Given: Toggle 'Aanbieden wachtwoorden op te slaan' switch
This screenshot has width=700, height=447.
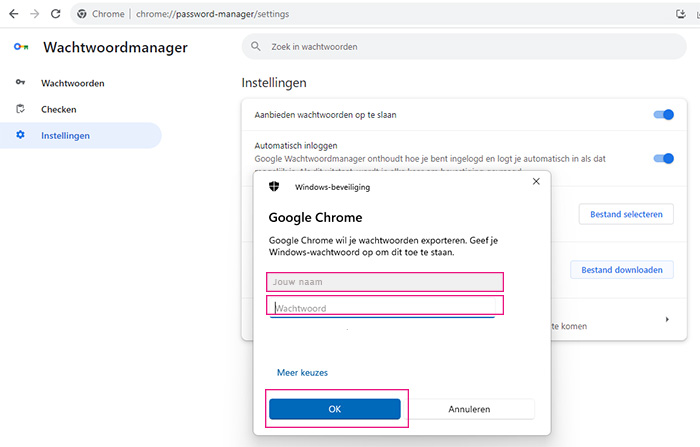Looking at the screenshot, I should [x=663, y=115].
